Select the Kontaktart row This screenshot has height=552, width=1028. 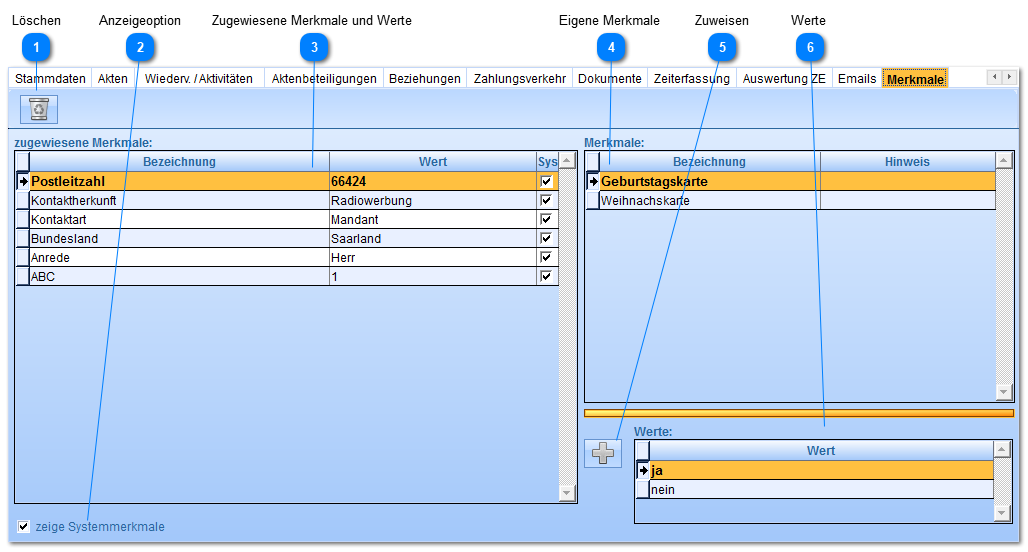pos(287,220)
